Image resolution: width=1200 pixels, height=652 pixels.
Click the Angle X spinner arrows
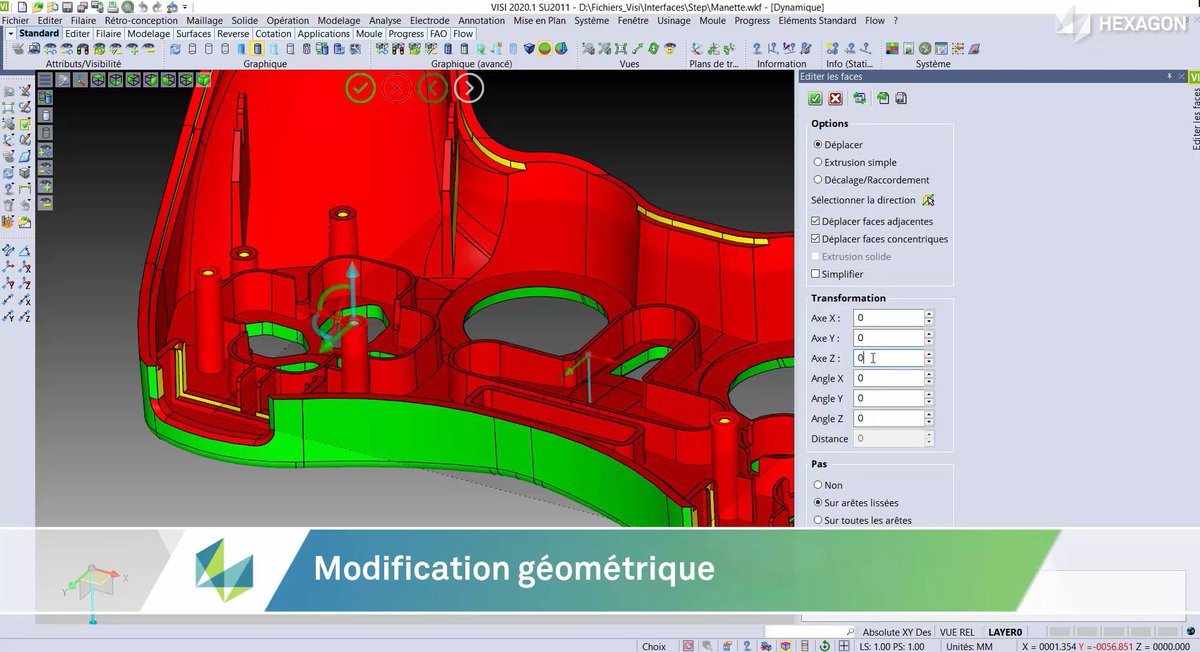[929, 378]
